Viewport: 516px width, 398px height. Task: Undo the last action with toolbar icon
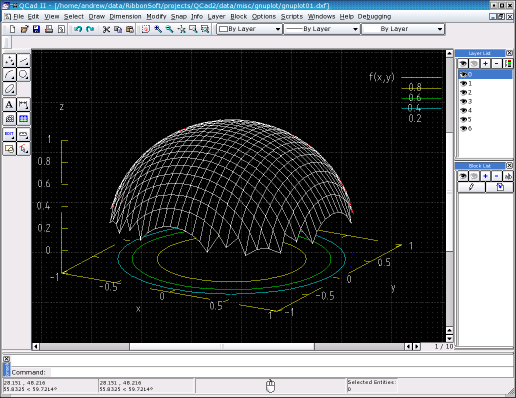tap(78, 29)
